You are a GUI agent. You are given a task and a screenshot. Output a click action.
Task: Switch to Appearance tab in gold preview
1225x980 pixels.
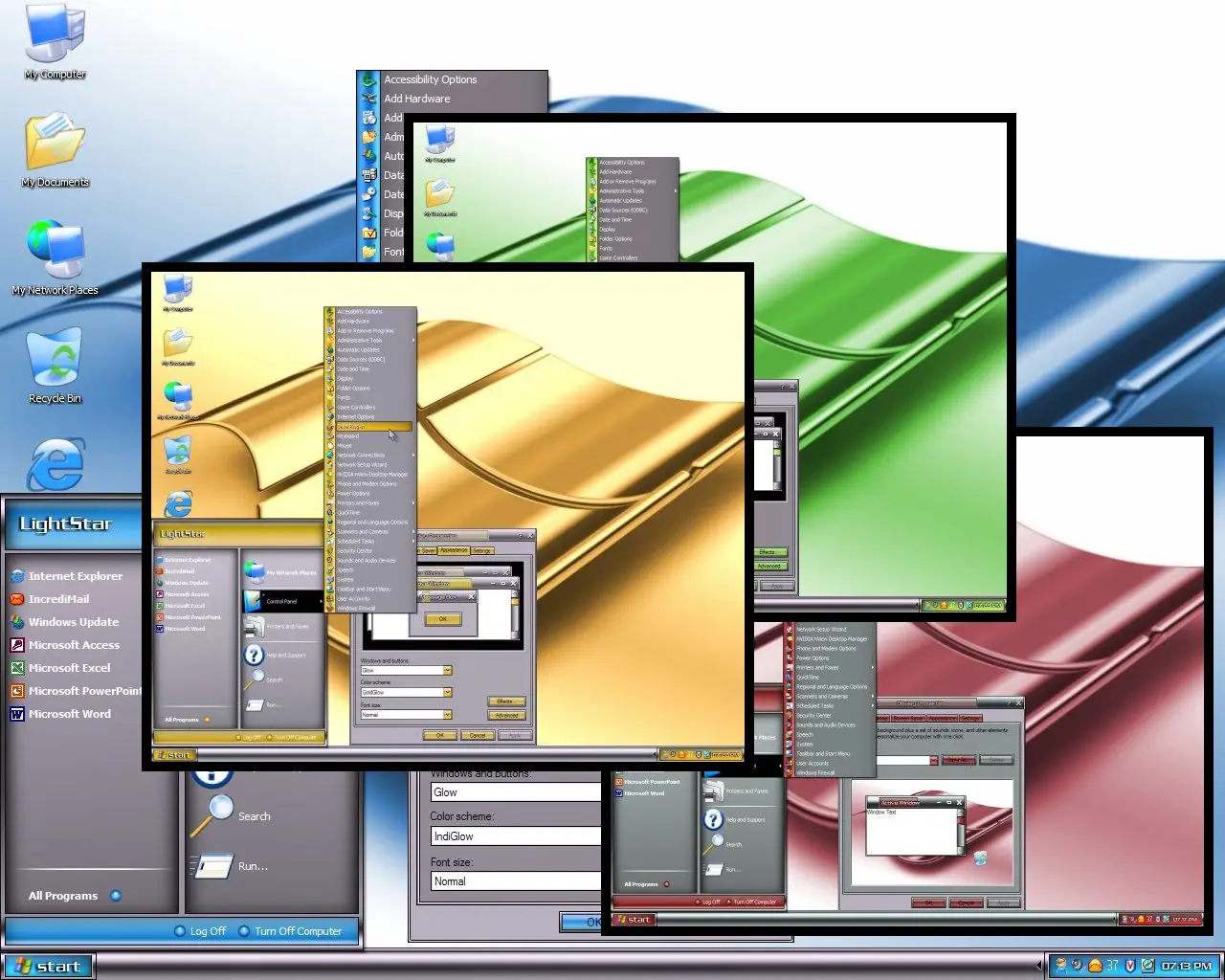click(x=454, y=550)
